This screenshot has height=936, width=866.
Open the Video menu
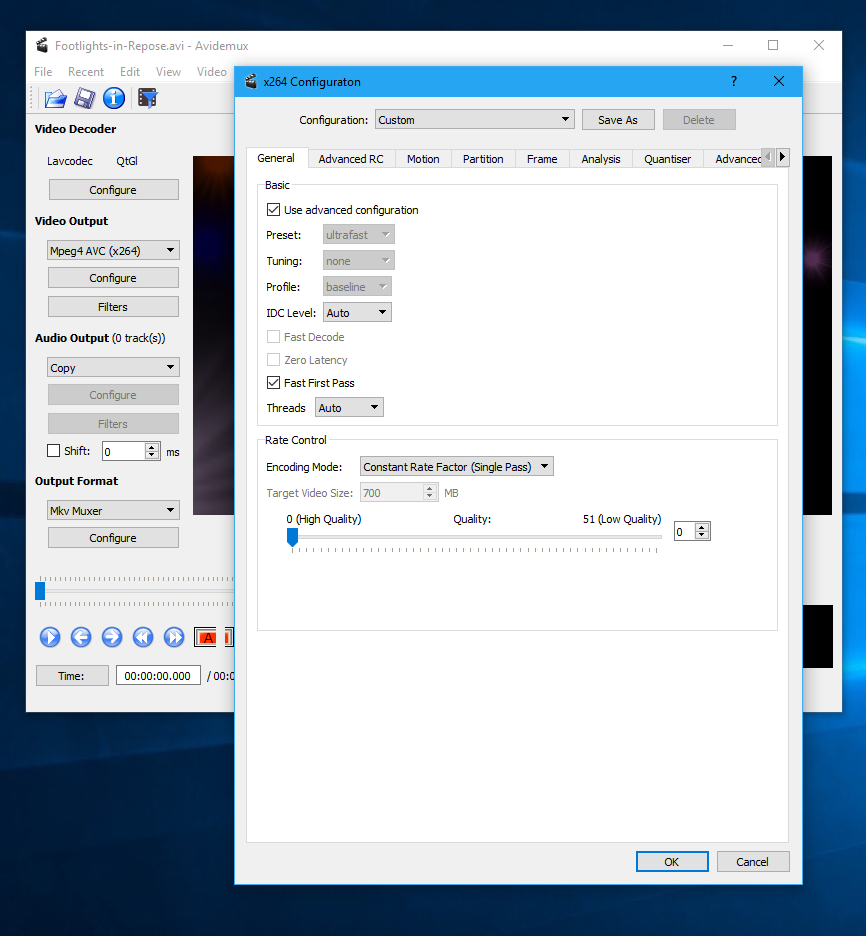coord(212,72)
